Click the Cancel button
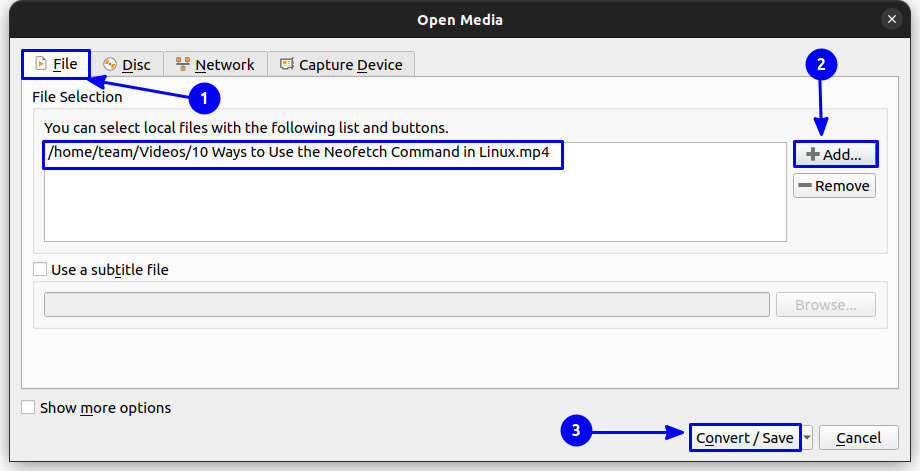920x471 pixels. 858,437
